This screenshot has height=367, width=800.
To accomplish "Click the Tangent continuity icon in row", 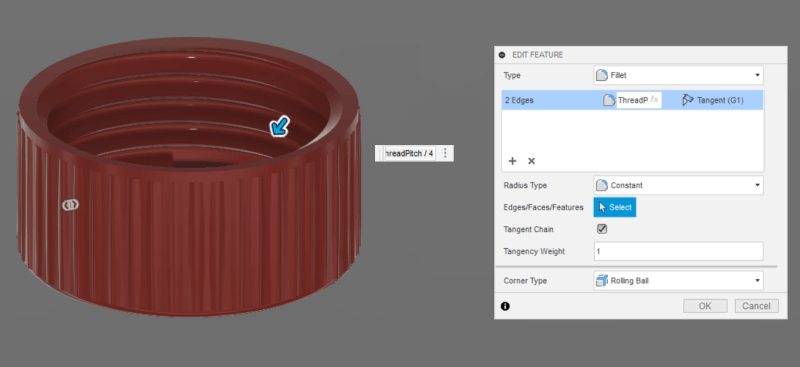I will (688, 101).
